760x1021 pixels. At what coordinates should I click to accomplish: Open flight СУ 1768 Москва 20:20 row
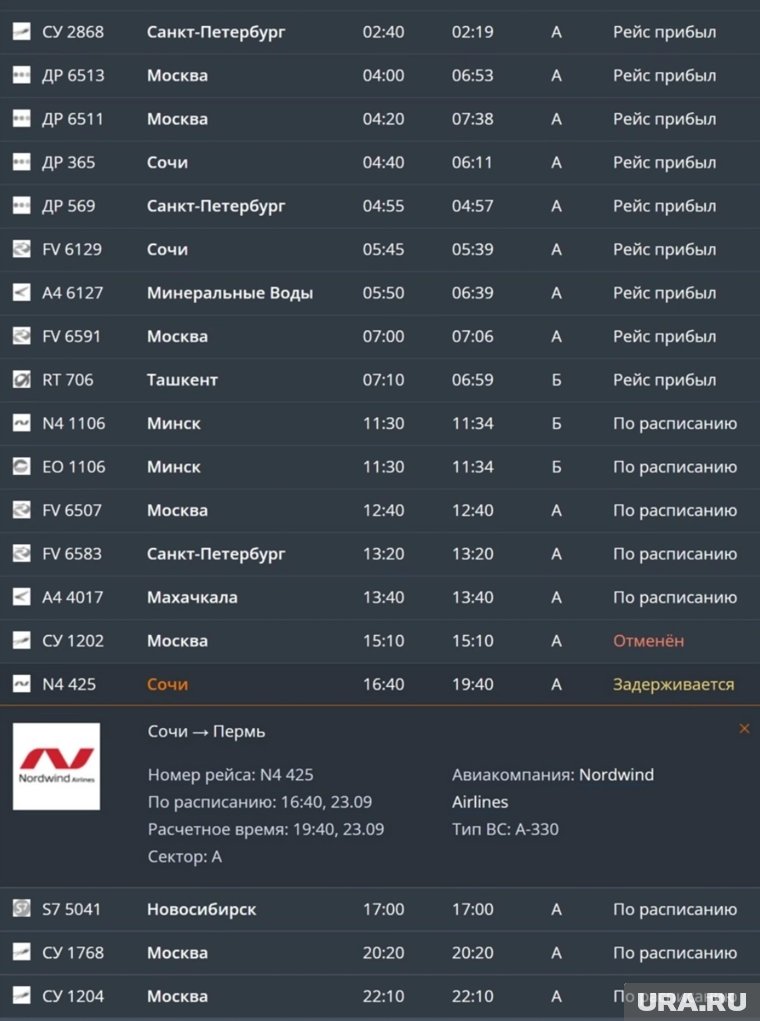coord(380,953)
